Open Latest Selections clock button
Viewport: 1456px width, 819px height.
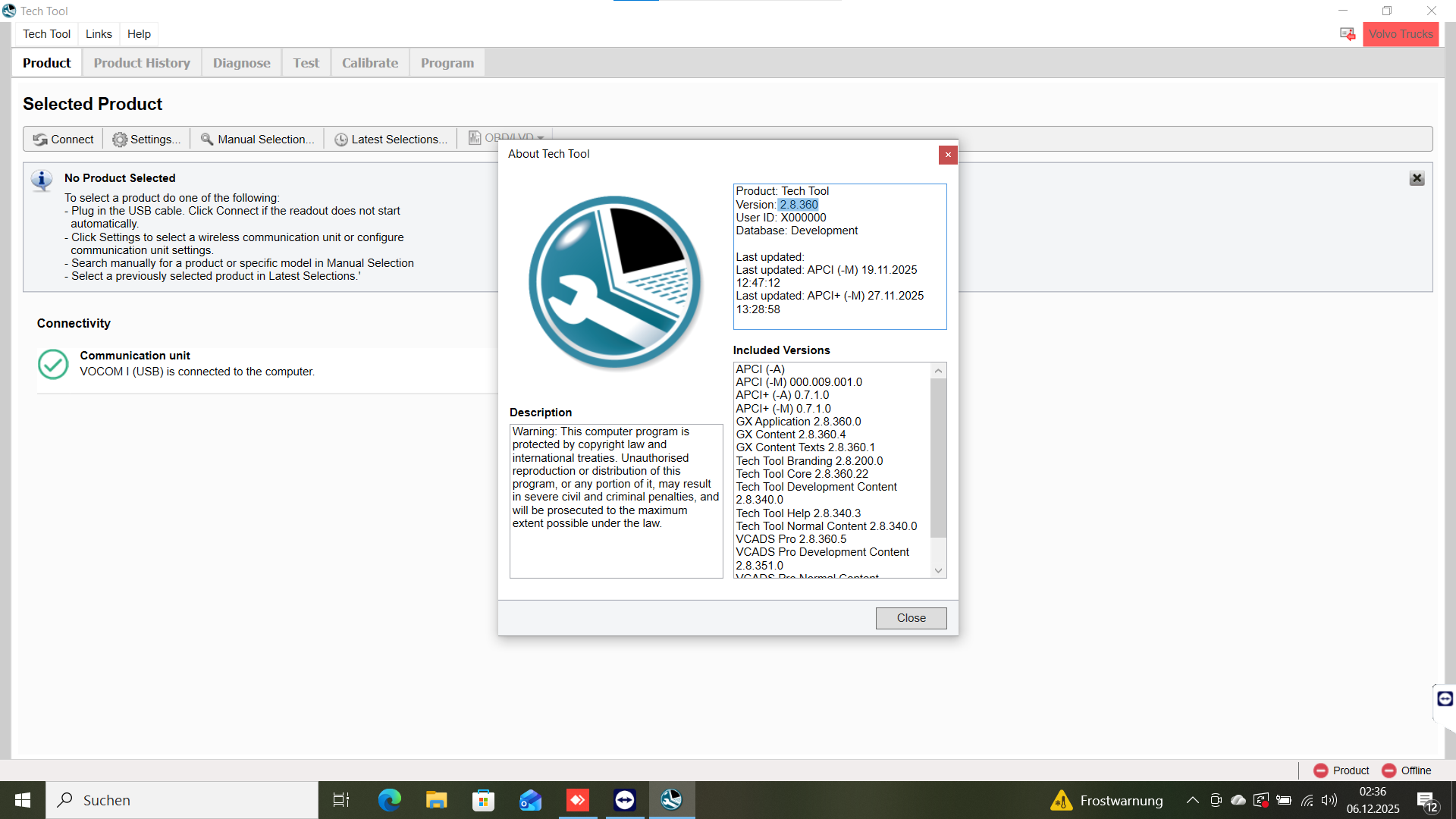click(x=391, y=140)
